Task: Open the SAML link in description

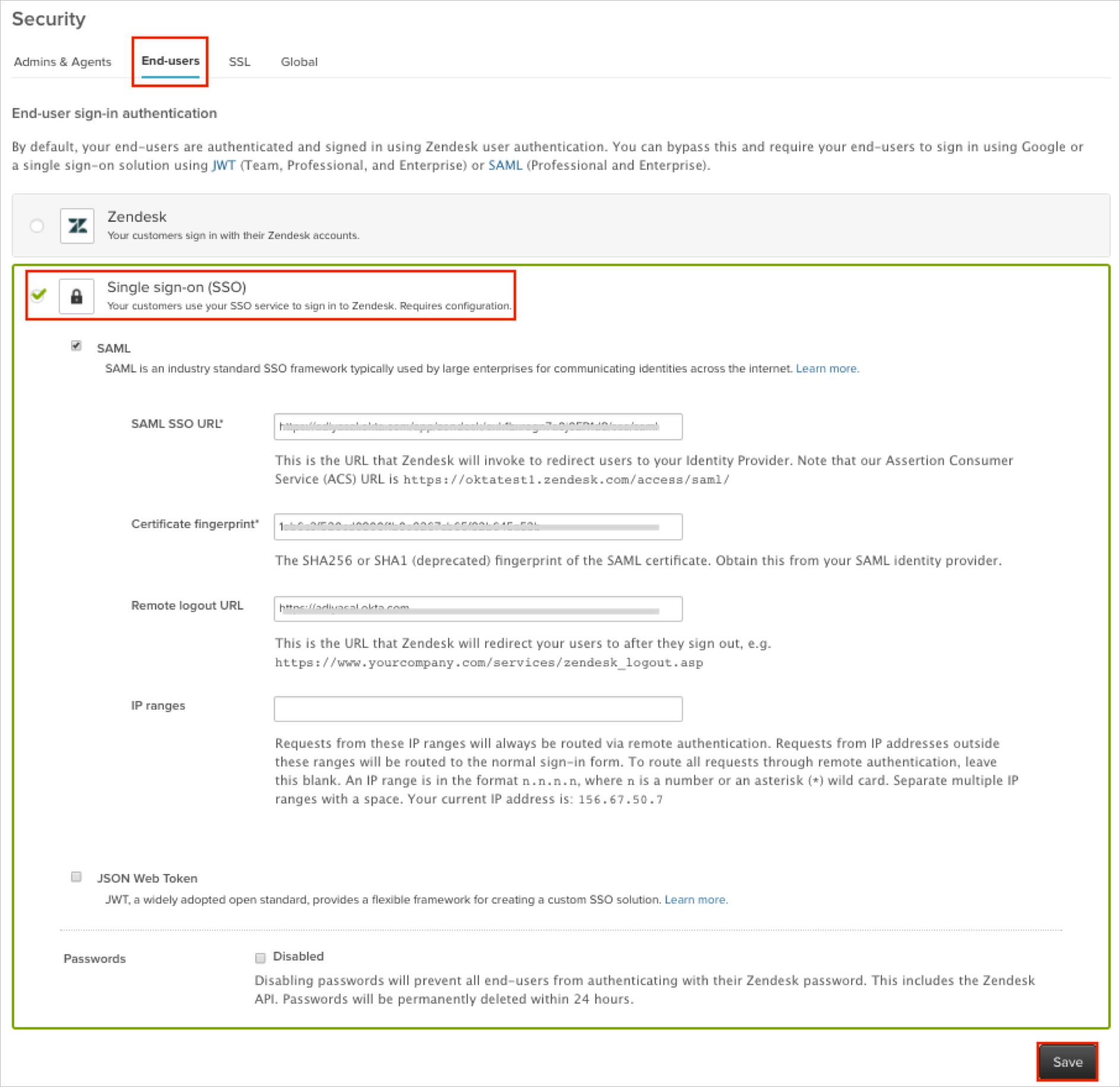Action: pos(505,166)
